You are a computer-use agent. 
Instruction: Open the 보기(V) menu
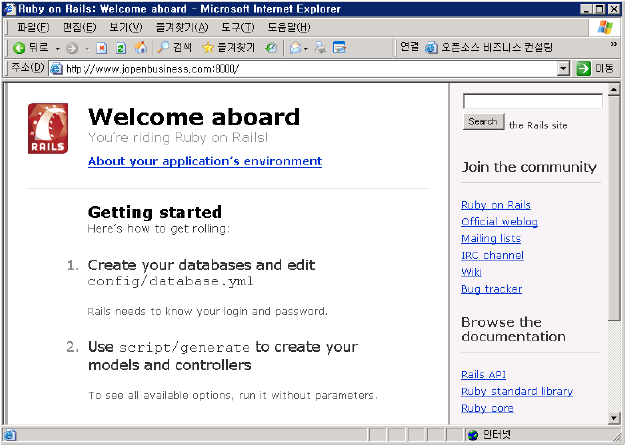coord(126,27)
